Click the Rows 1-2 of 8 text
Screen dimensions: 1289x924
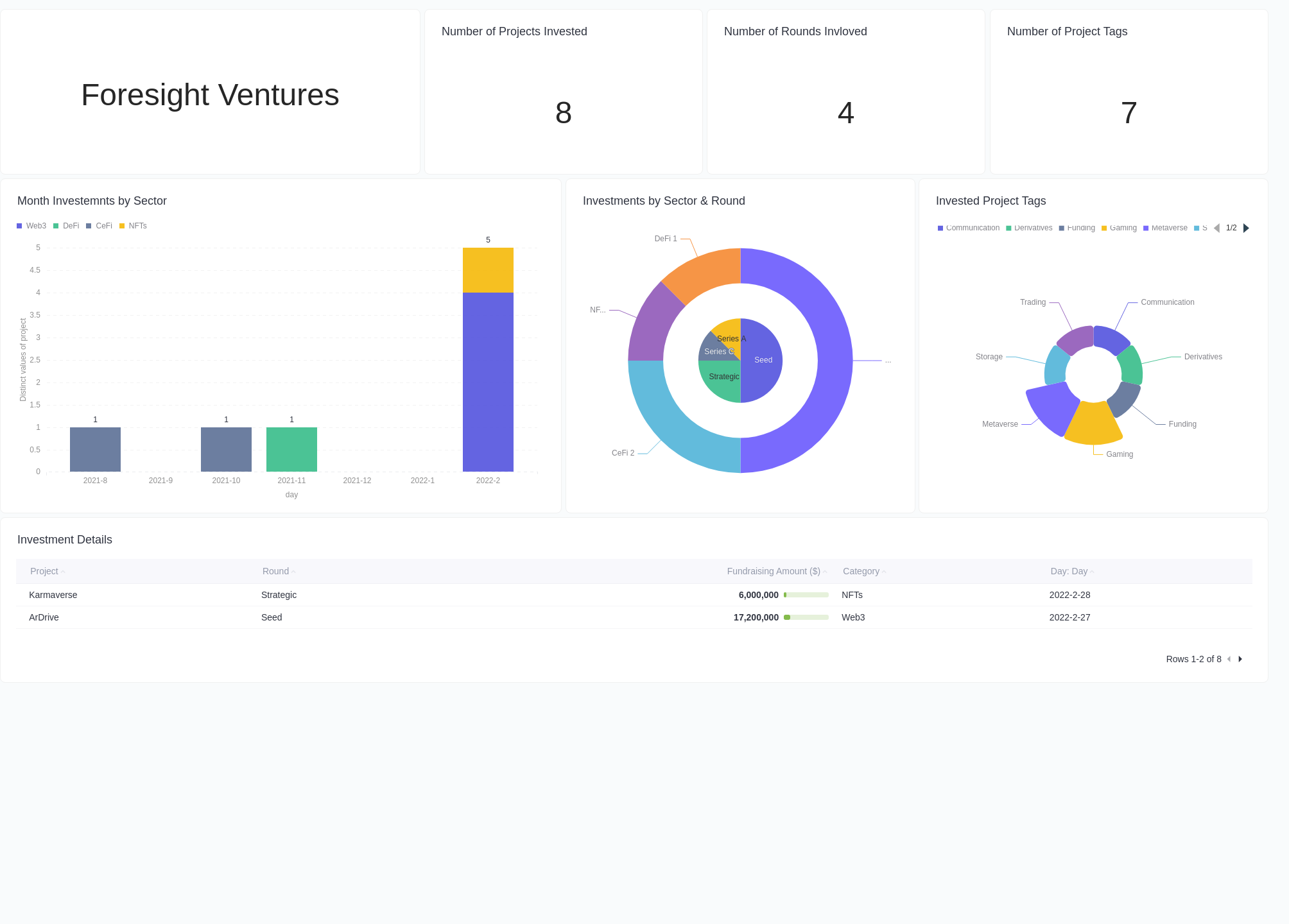coord(1193,659)
